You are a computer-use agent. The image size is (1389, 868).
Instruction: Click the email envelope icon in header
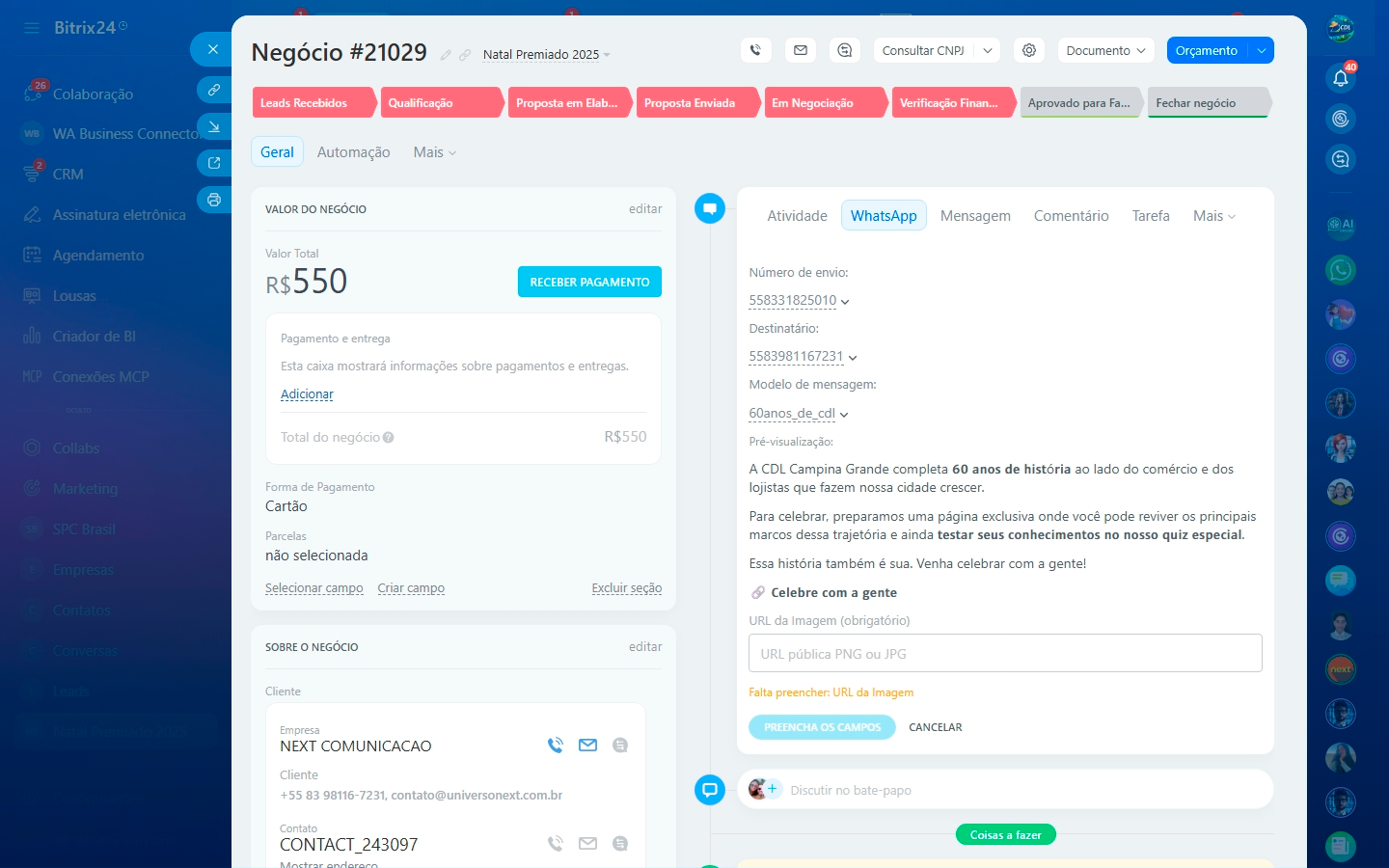(801, 50)
